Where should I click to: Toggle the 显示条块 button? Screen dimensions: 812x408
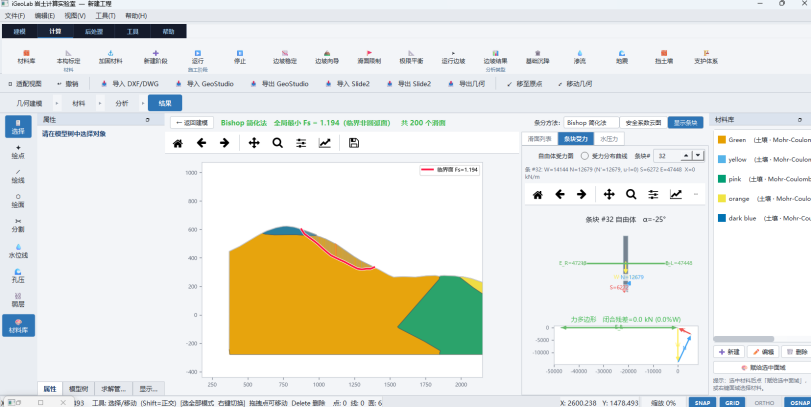[x=685, y=123]
